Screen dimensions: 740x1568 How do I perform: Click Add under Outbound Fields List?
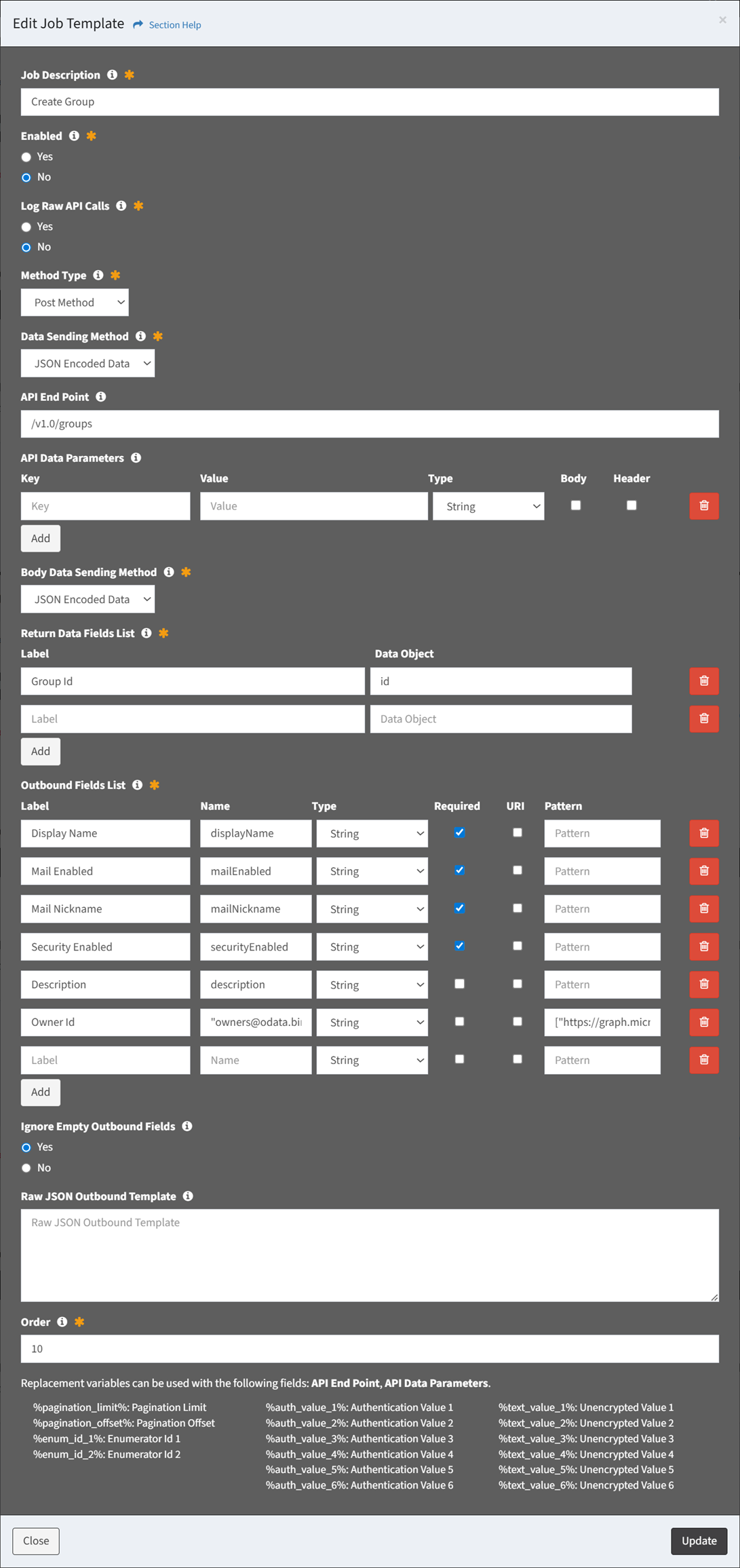[x=41, y=1092]
